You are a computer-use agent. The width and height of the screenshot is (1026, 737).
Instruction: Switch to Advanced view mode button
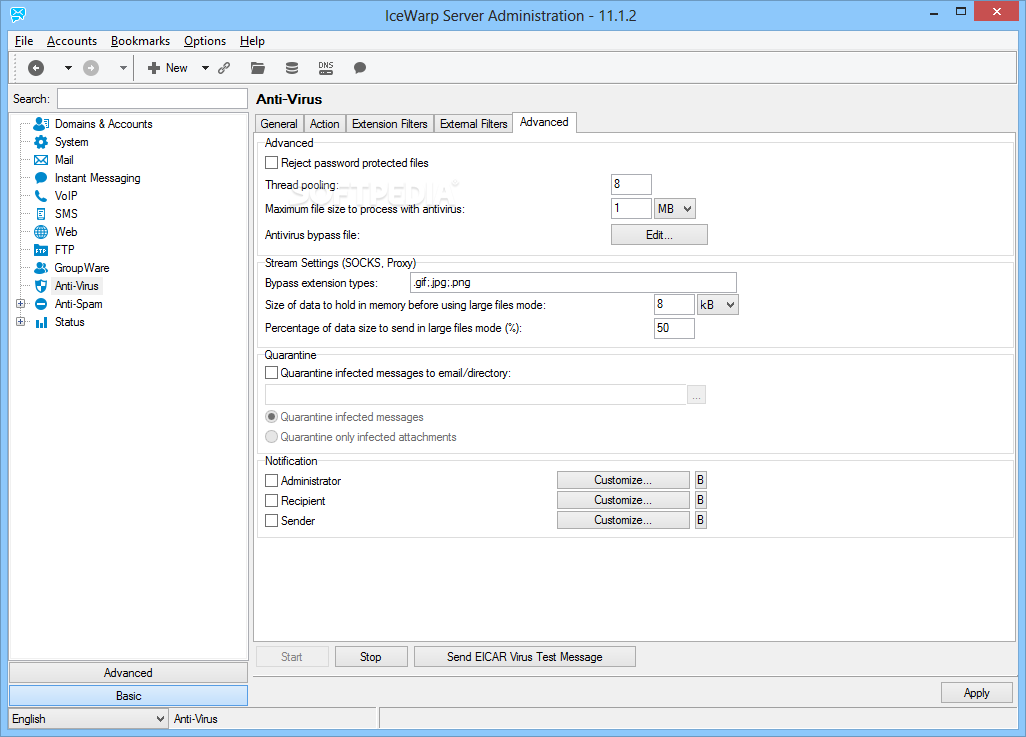coord(128,673)
